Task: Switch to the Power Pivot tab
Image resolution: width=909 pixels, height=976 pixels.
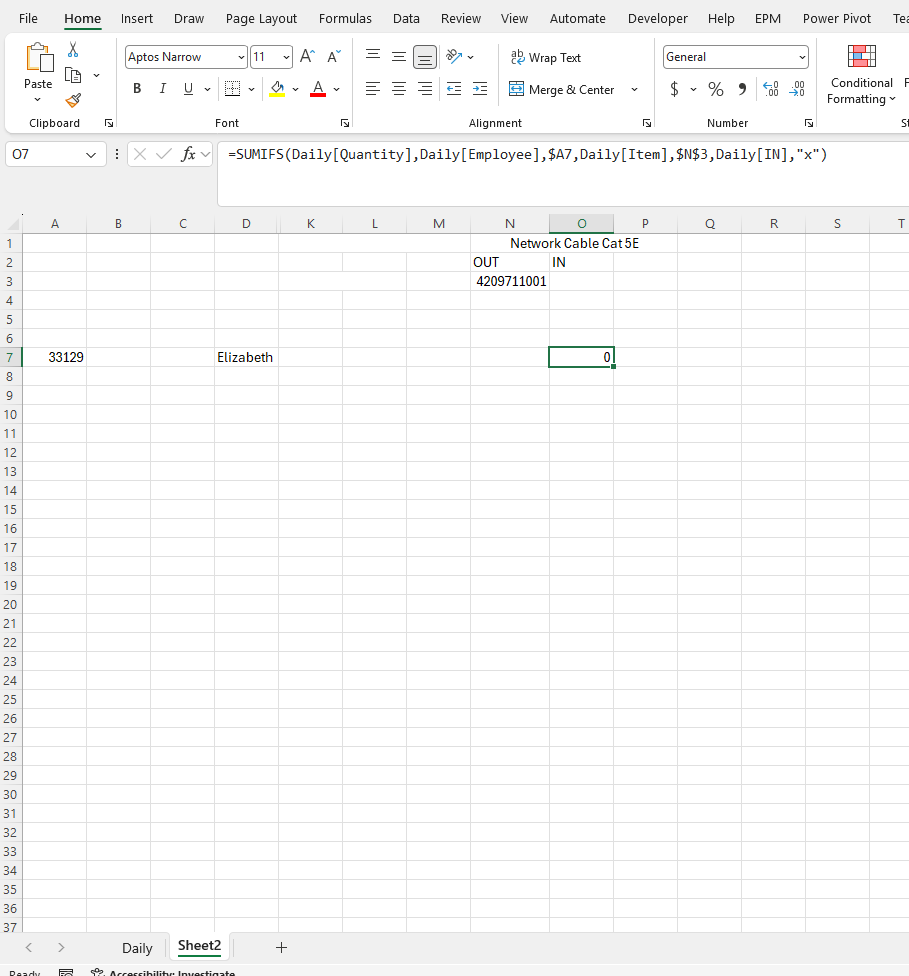Action: 837,19
